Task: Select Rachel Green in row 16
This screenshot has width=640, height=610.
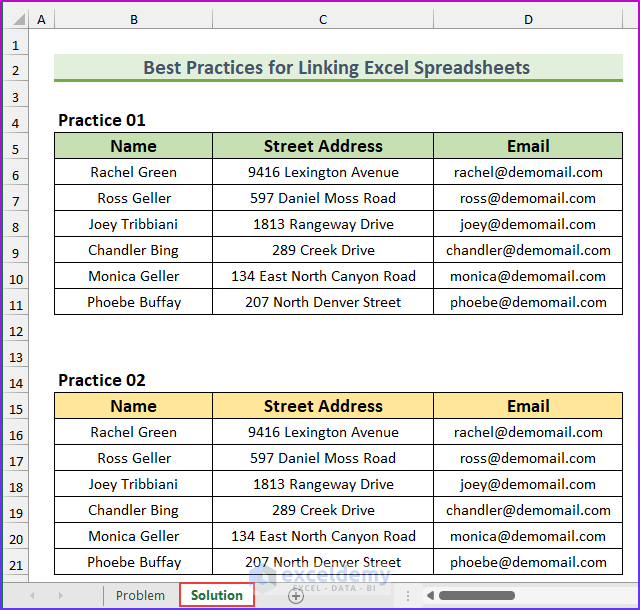Action: tap(133, 432)
